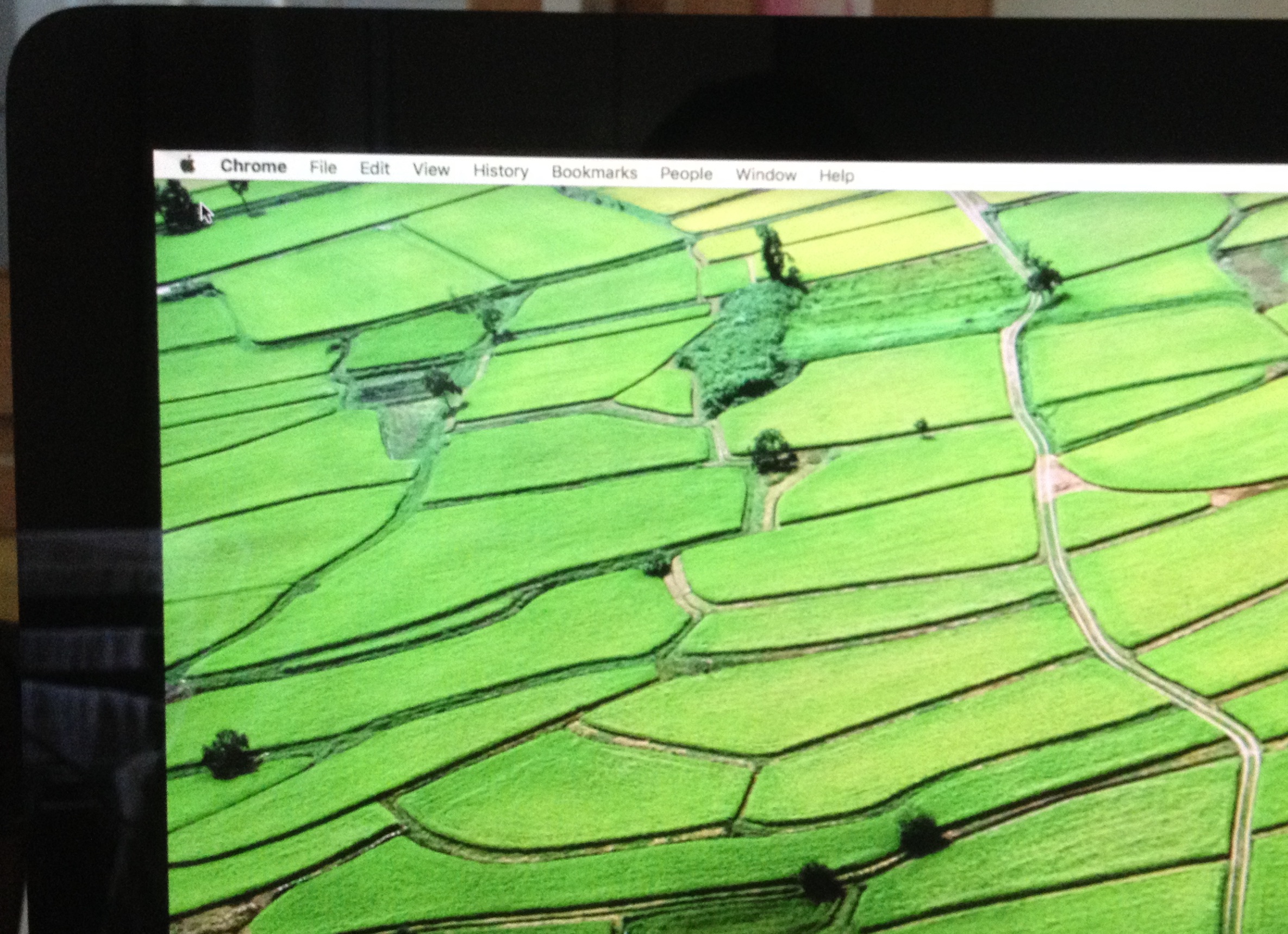This screenshot has height=934, width=1288.
Task: Open the People menu
Action: [686, 174]
